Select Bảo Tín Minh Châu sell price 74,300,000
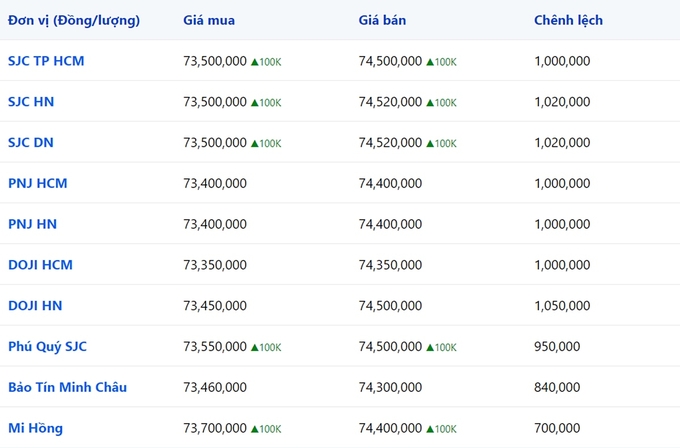Image resolution: width=680 pixels, height=448 pixels. point(390,387)
